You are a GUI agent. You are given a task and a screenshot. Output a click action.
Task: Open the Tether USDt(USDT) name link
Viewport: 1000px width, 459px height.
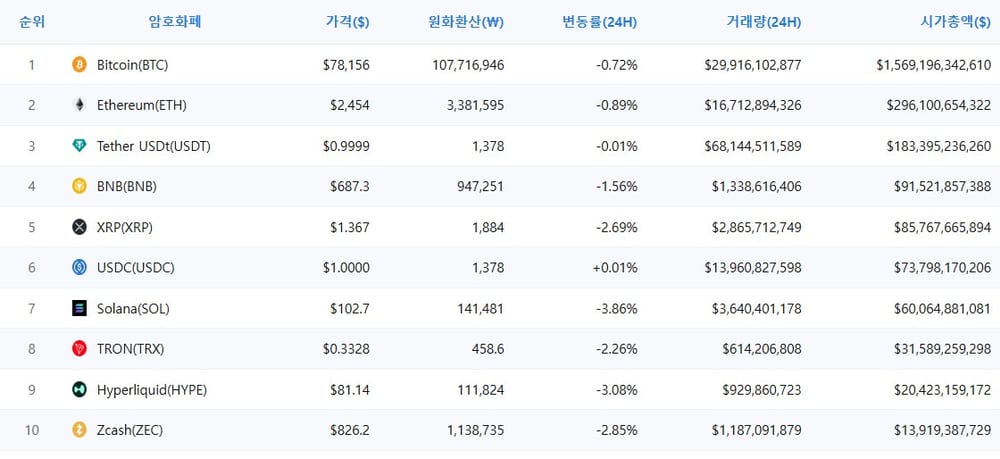point(154,147)
